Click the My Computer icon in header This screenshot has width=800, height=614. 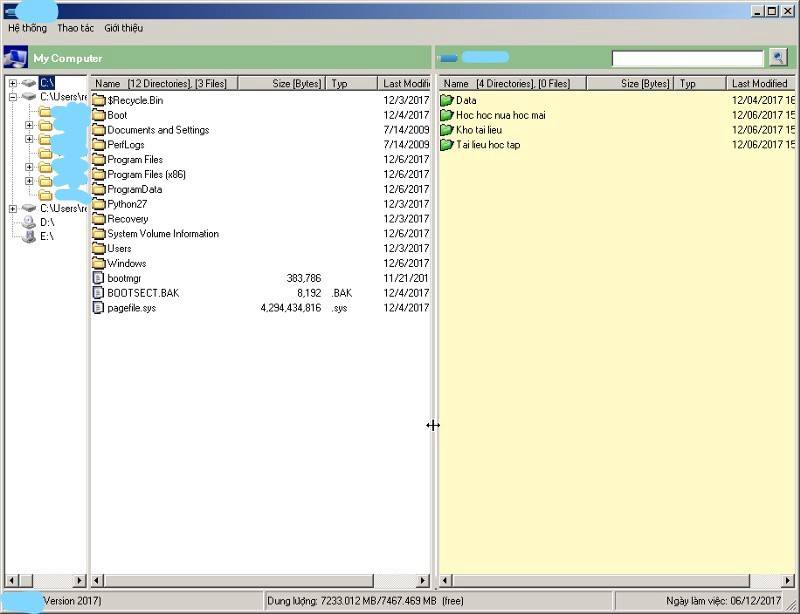15,58
